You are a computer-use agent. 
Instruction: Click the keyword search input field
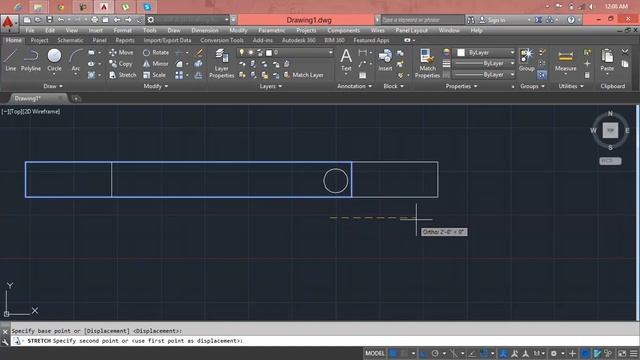click(422, 20)
